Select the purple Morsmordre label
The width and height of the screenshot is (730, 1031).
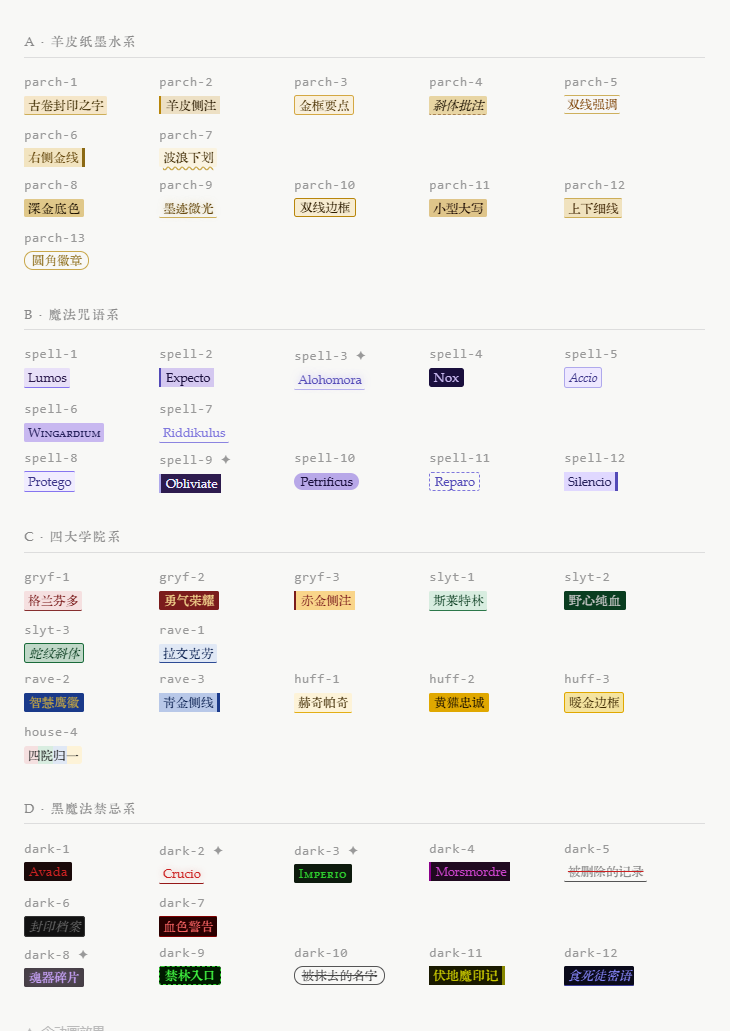click(469, 872)
